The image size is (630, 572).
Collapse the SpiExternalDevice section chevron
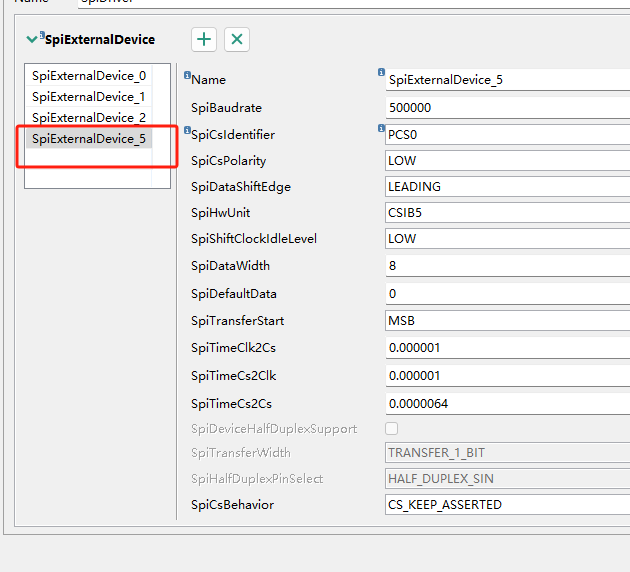click(32, 39)
